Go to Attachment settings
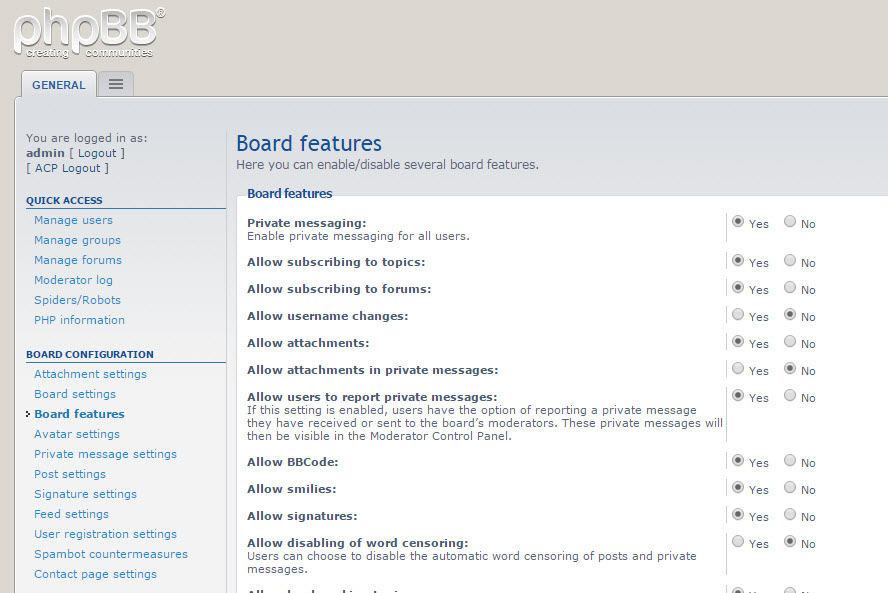Image resolution: width=888 pixels, height=593 pixels. click(90, 374)
